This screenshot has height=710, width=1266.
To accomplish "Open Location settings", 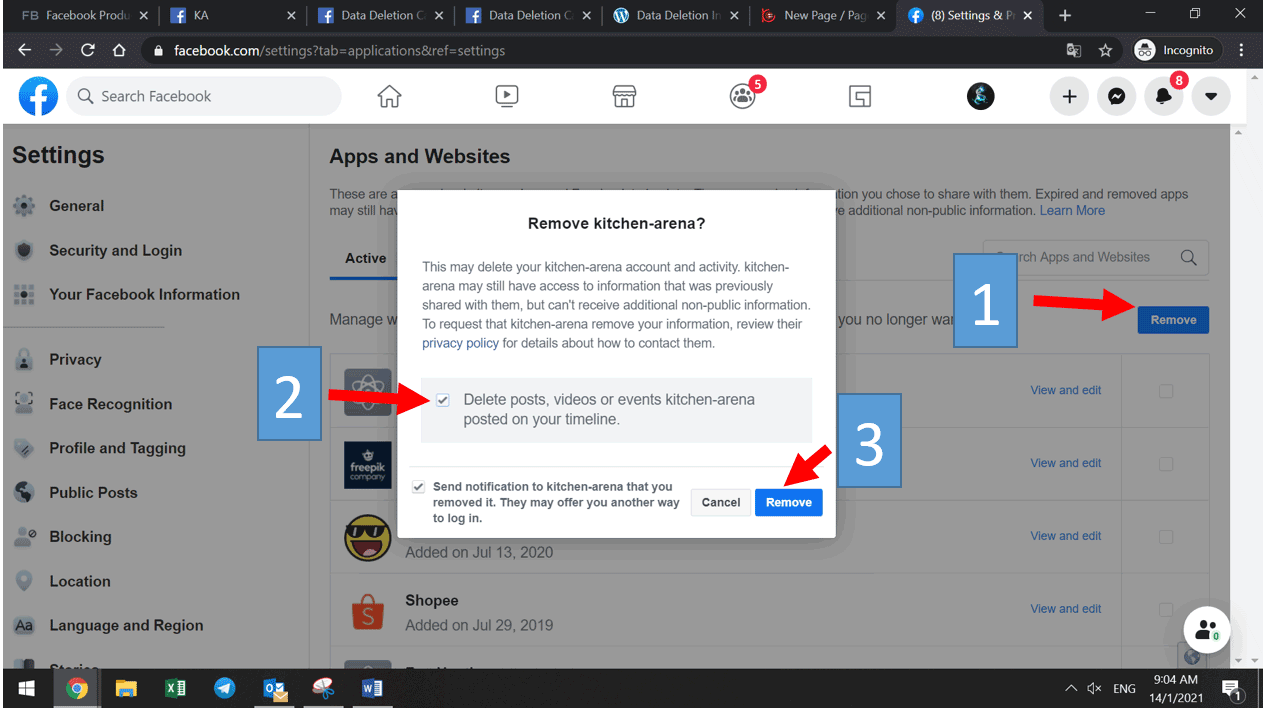I will tap(79, 581).
